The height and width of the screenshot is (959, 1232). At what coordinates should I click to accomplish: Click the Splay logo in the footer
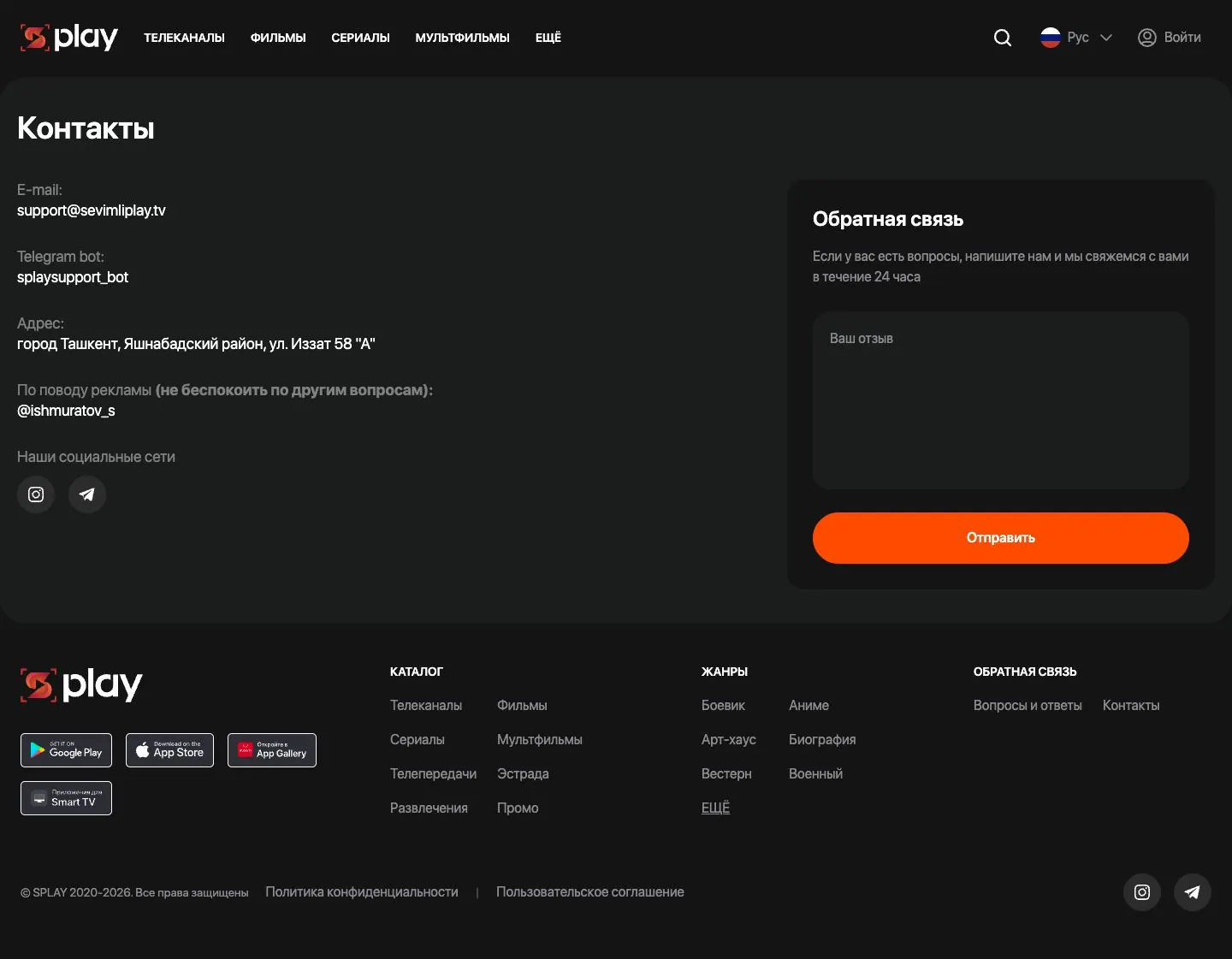pos(81,684)
